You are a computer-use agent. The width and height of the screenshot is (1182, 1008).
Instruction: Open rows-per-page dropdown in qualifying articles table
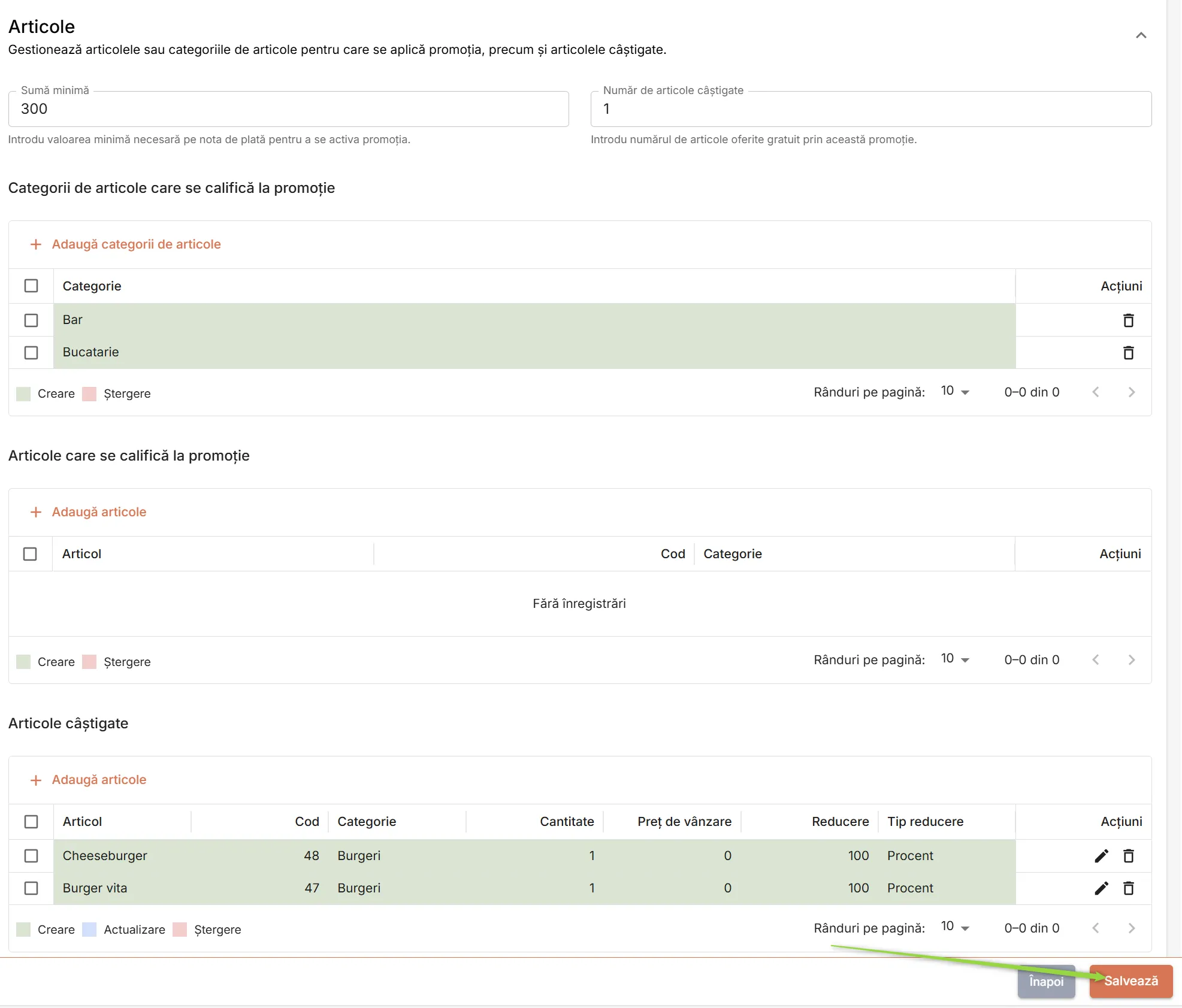pos(955,659)
